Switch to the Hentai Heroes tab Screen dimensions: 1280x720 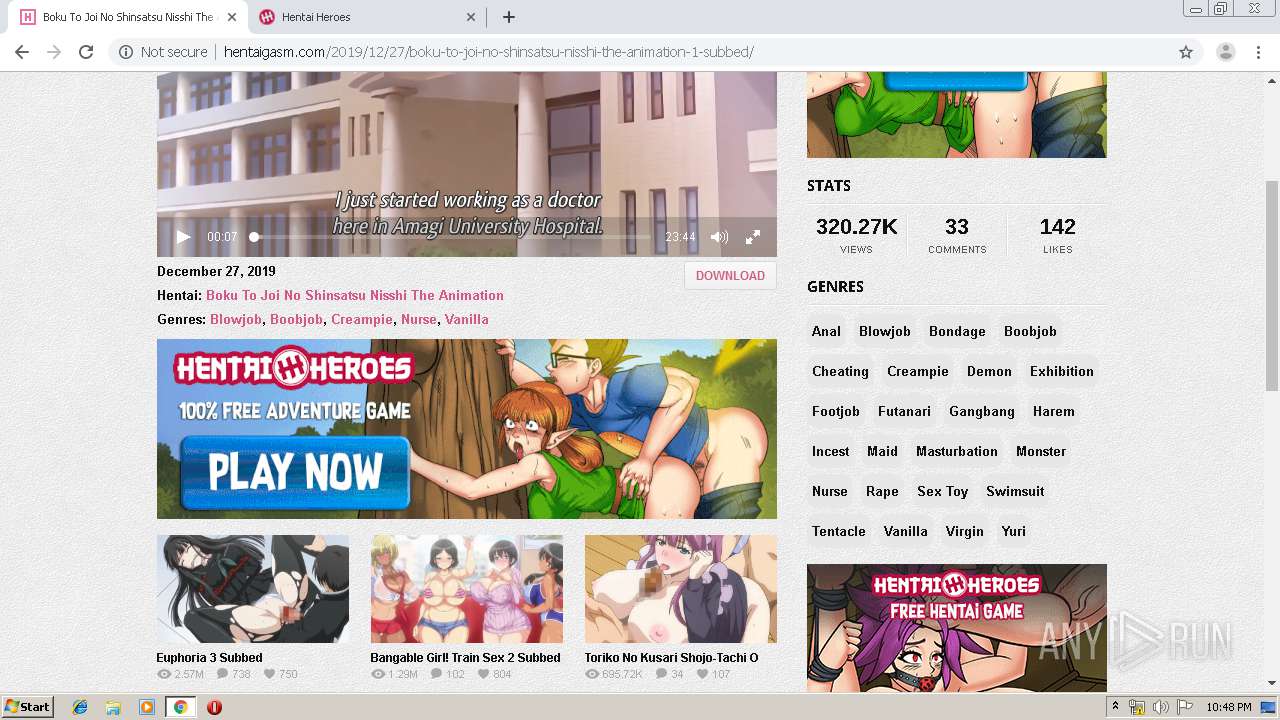[x=367, y=17]
